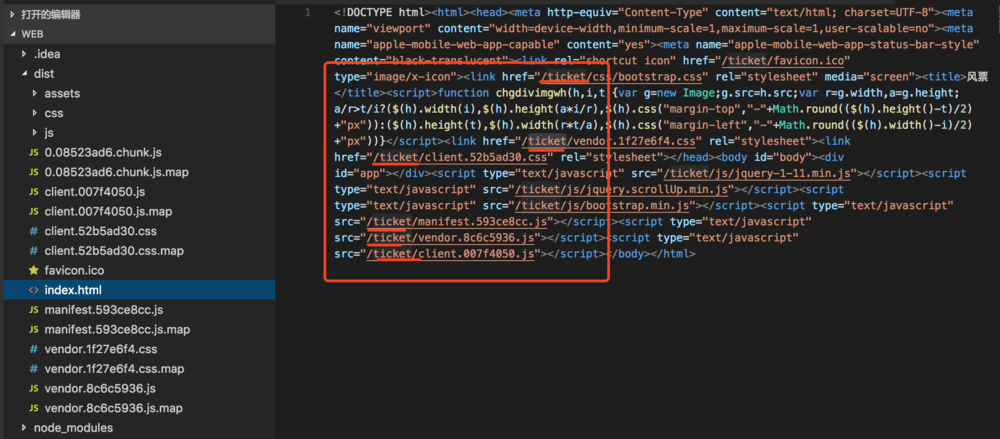Follow /ticket/js/jquery.scrollUp.min.js link in code
The image size is (1000, 439).
tap(624, 190)
